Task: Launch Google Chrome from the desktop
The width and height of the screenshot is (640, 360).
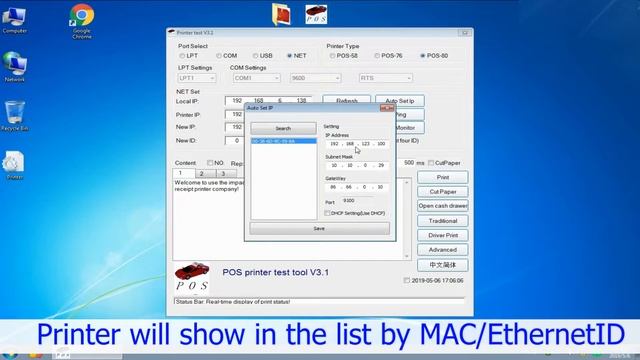Action: click(x=82, y=21)
